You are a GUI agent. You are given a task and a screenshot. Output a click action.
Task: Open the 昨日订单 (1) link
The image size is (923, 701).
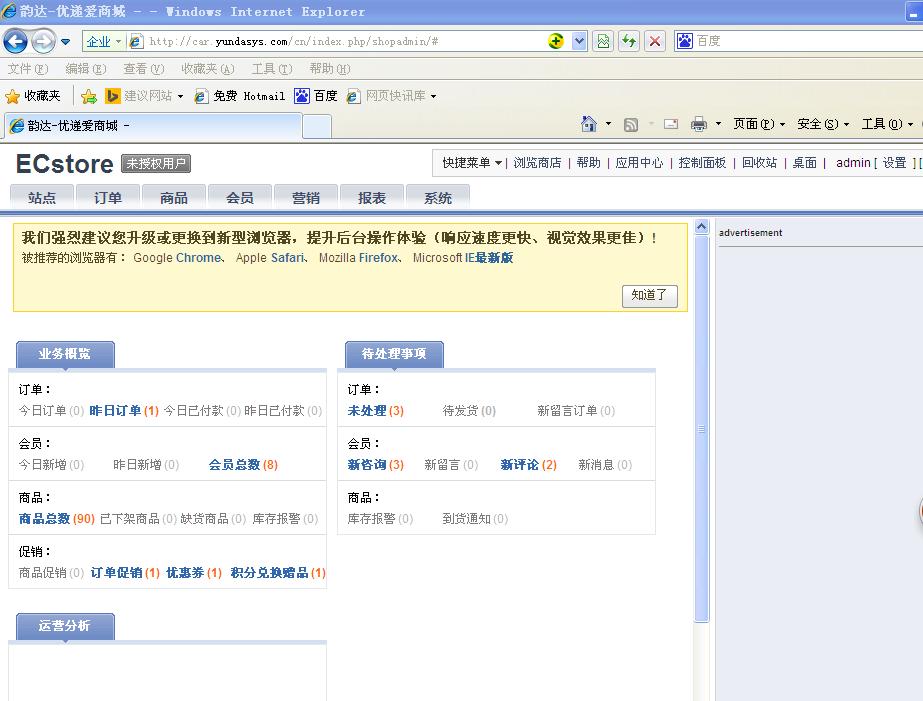(x=124, y=411)
